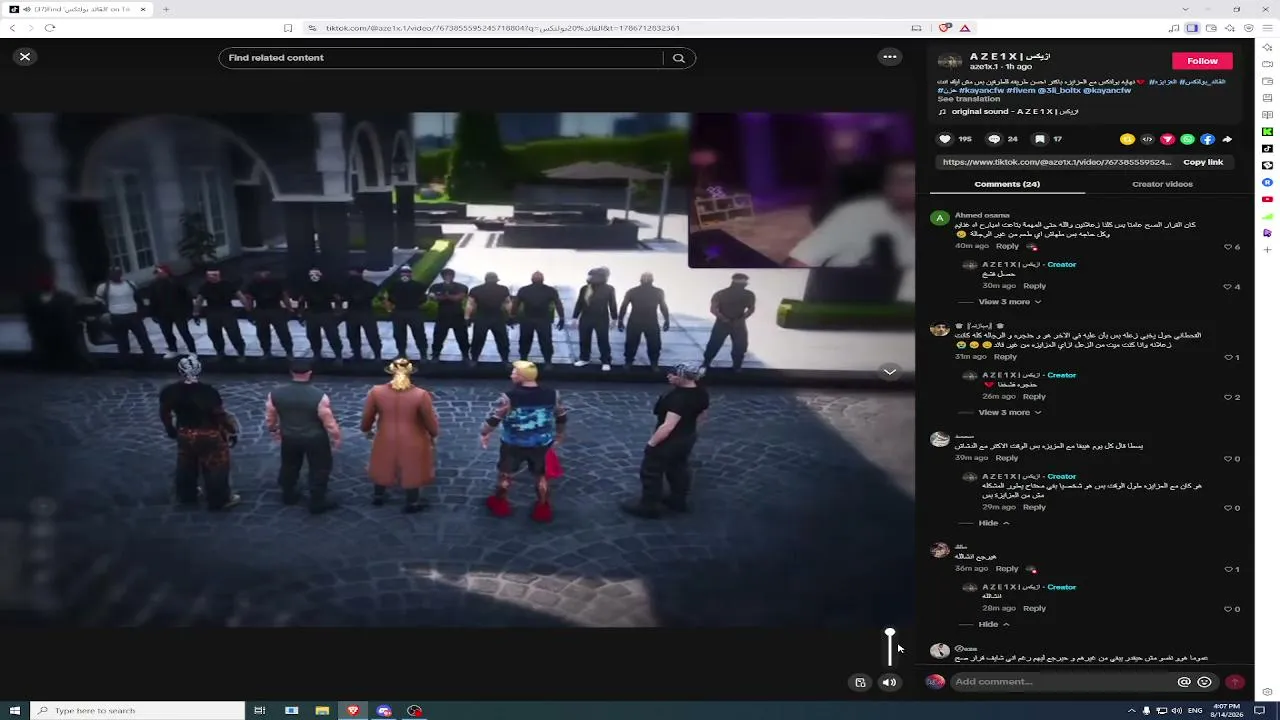Insert a mention with the @ icon
Image resolution: width=1280 pixels, height=720 pixels.
(1184, 682)
